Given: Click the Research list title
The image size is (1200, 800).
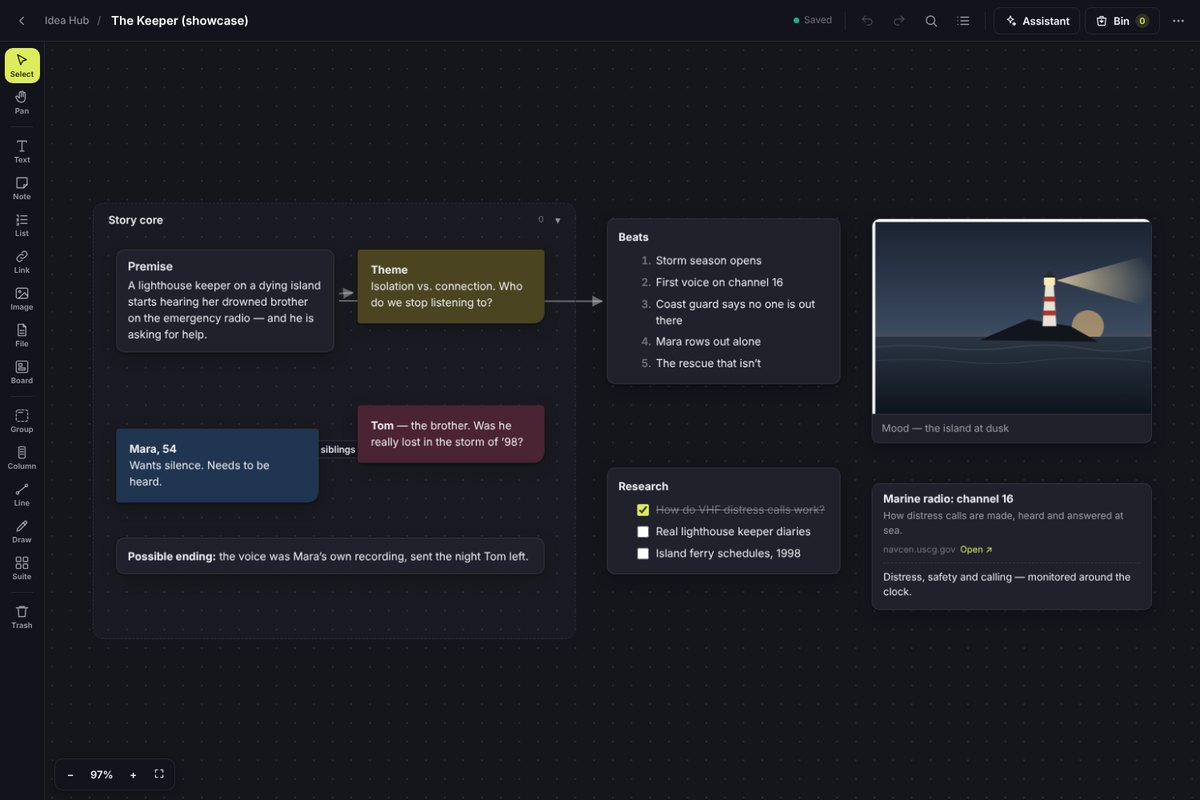Looking at the screenshot, I should (643, 486).
